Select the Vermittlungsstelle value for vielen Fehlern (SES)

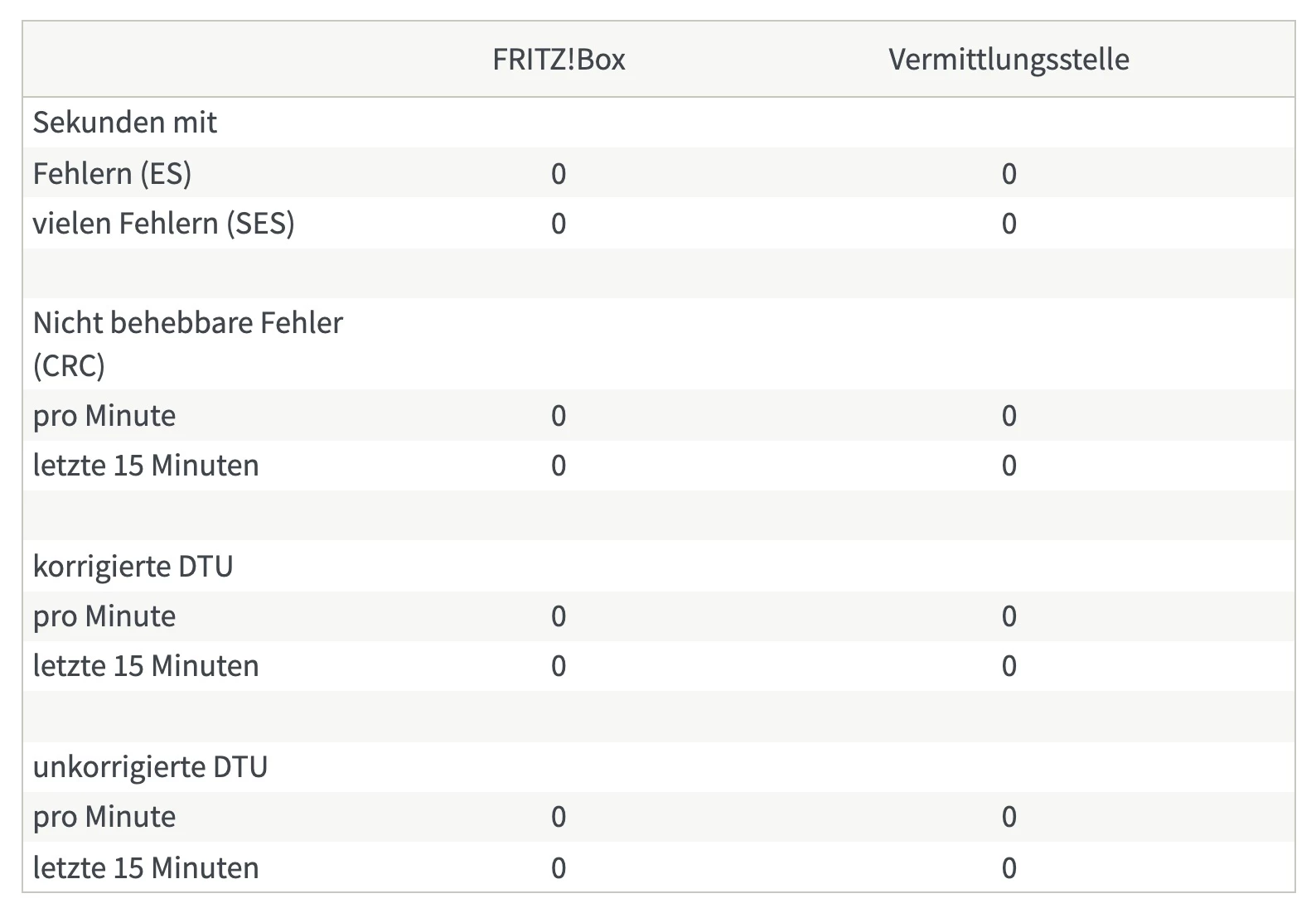(1009, 224)
